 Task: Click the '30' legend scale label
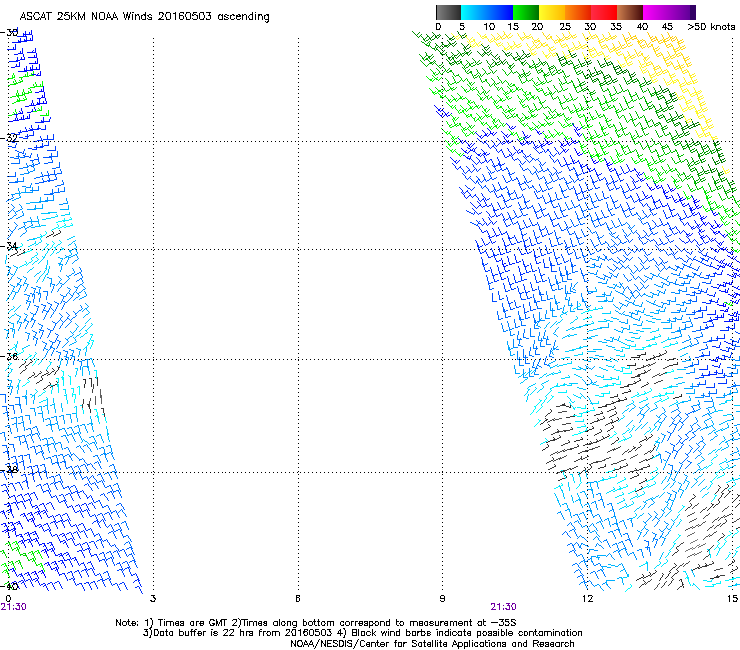click(590, 27)
